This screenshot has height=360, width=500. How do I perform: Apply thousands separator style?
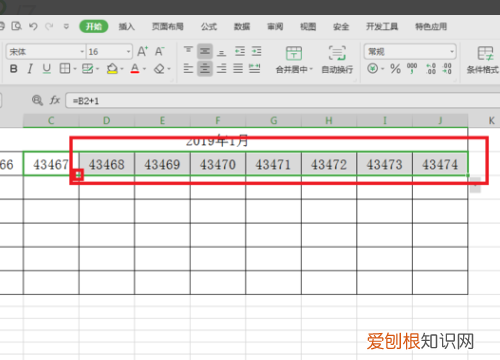click(x=412, y=69)
